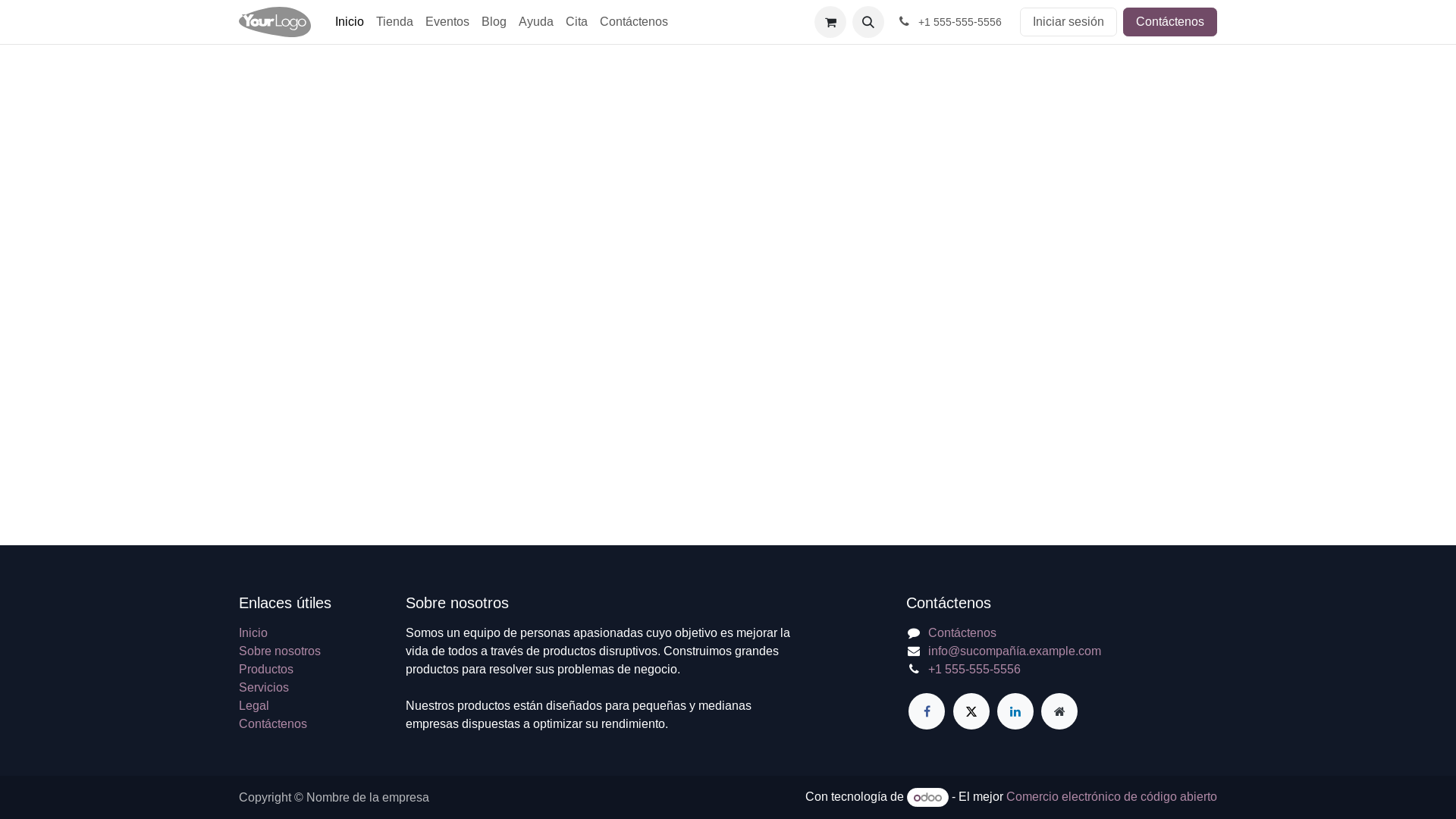Click the Enlaces útiles heading
The width and height of the screenshot is (1456, 819).
285,603
